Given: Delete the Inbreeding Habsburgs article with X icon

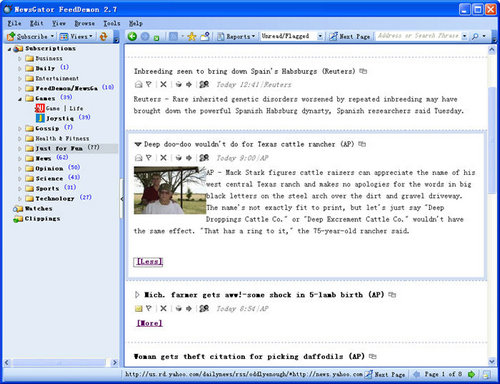Looking at the screenshot, I should [163, 84].
